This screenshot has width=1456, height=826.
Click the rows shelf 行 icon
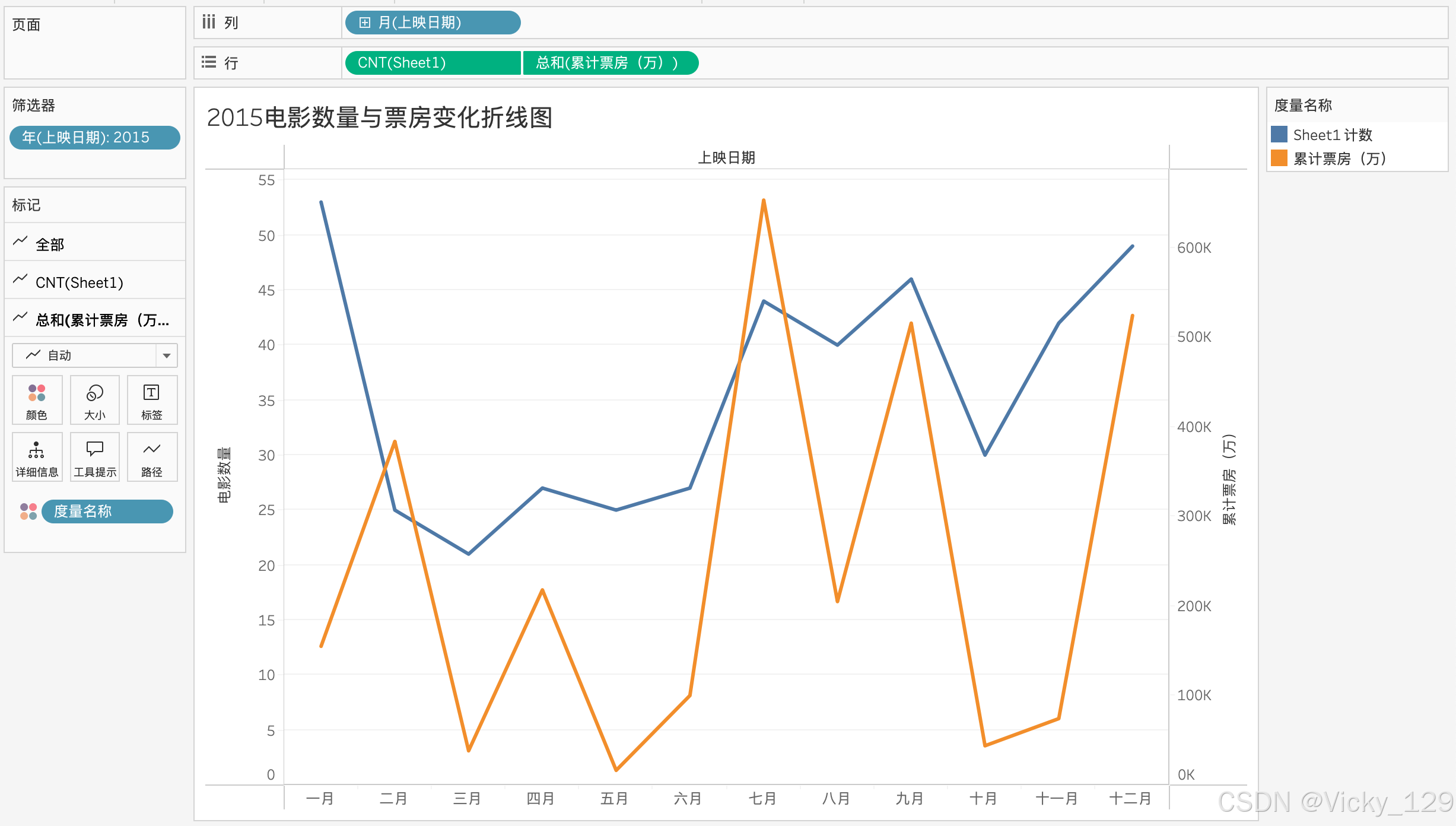coord(208,62)
